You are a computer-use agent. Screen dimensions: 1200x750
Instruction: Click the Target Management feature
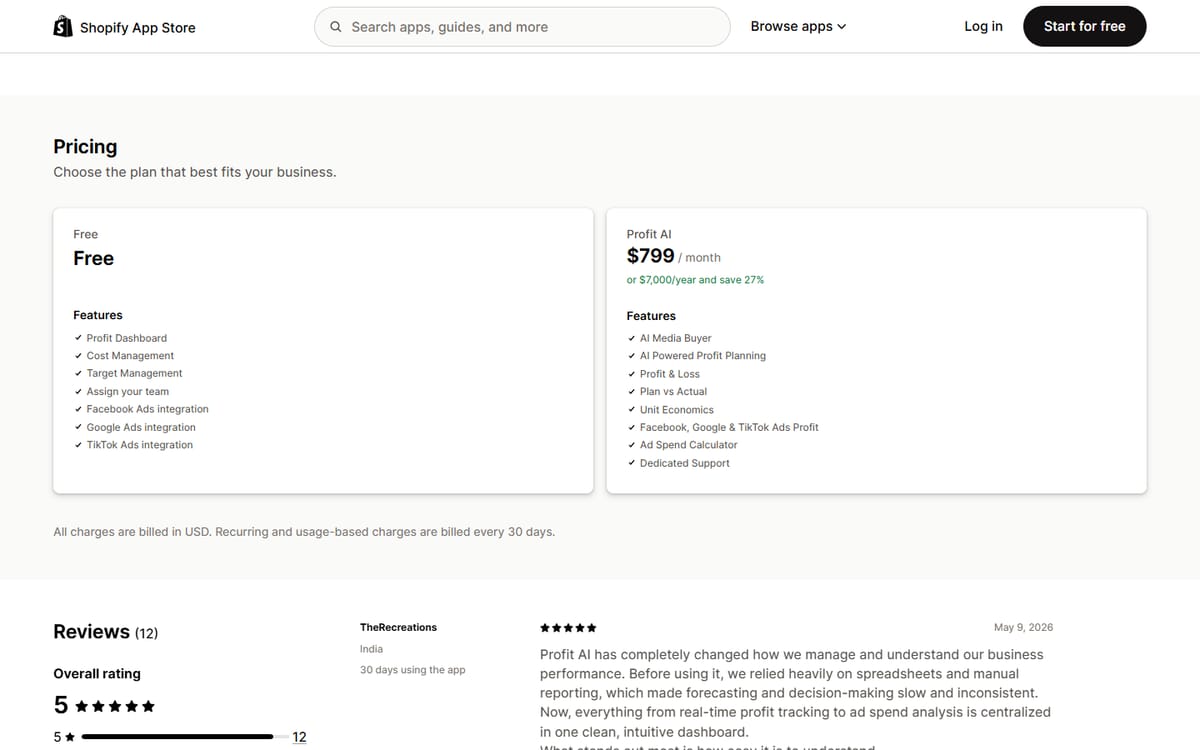pyautogui.click(x=134, y=373)
